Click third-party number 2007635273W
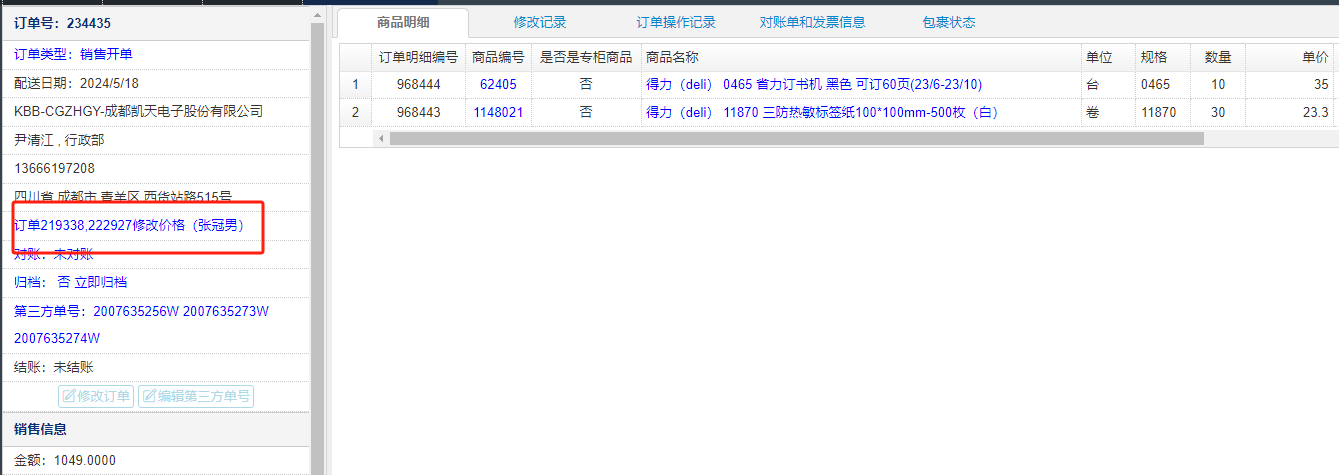This screenshot has height=475, width=1339. [226, 311]
